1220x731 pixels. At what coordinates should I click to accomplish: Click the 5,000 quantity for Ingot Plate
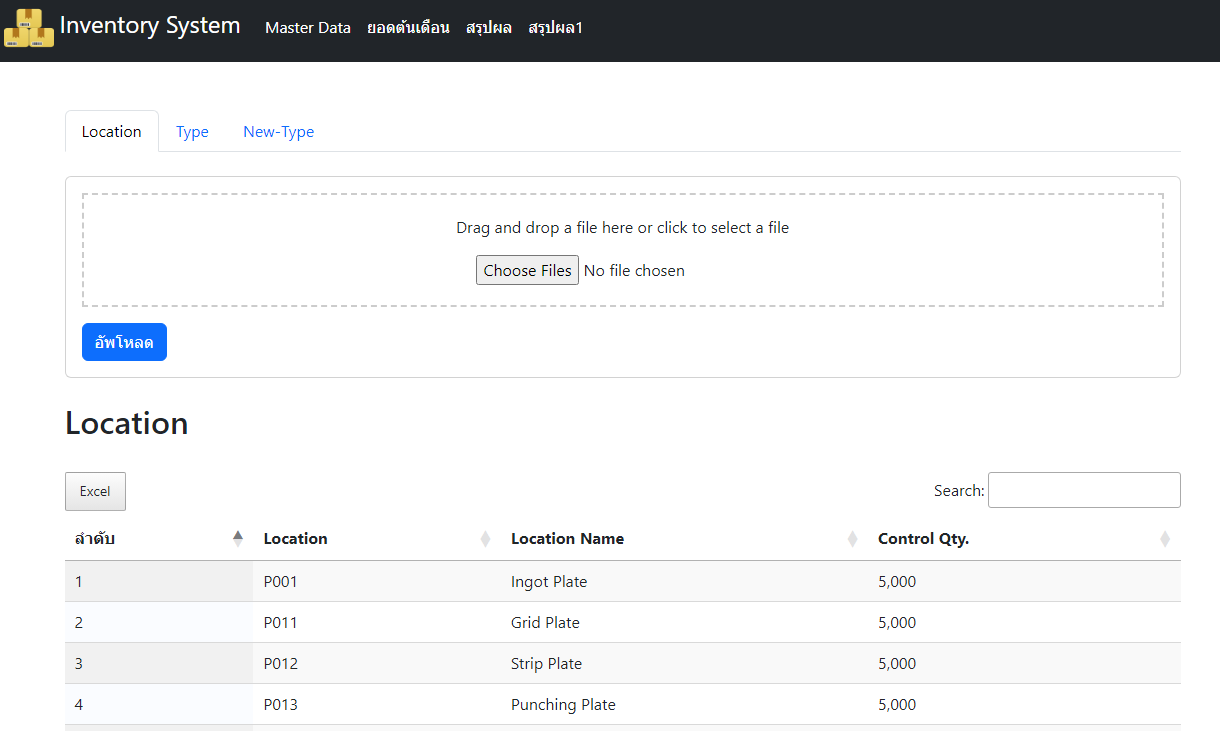tap(897, 582)
